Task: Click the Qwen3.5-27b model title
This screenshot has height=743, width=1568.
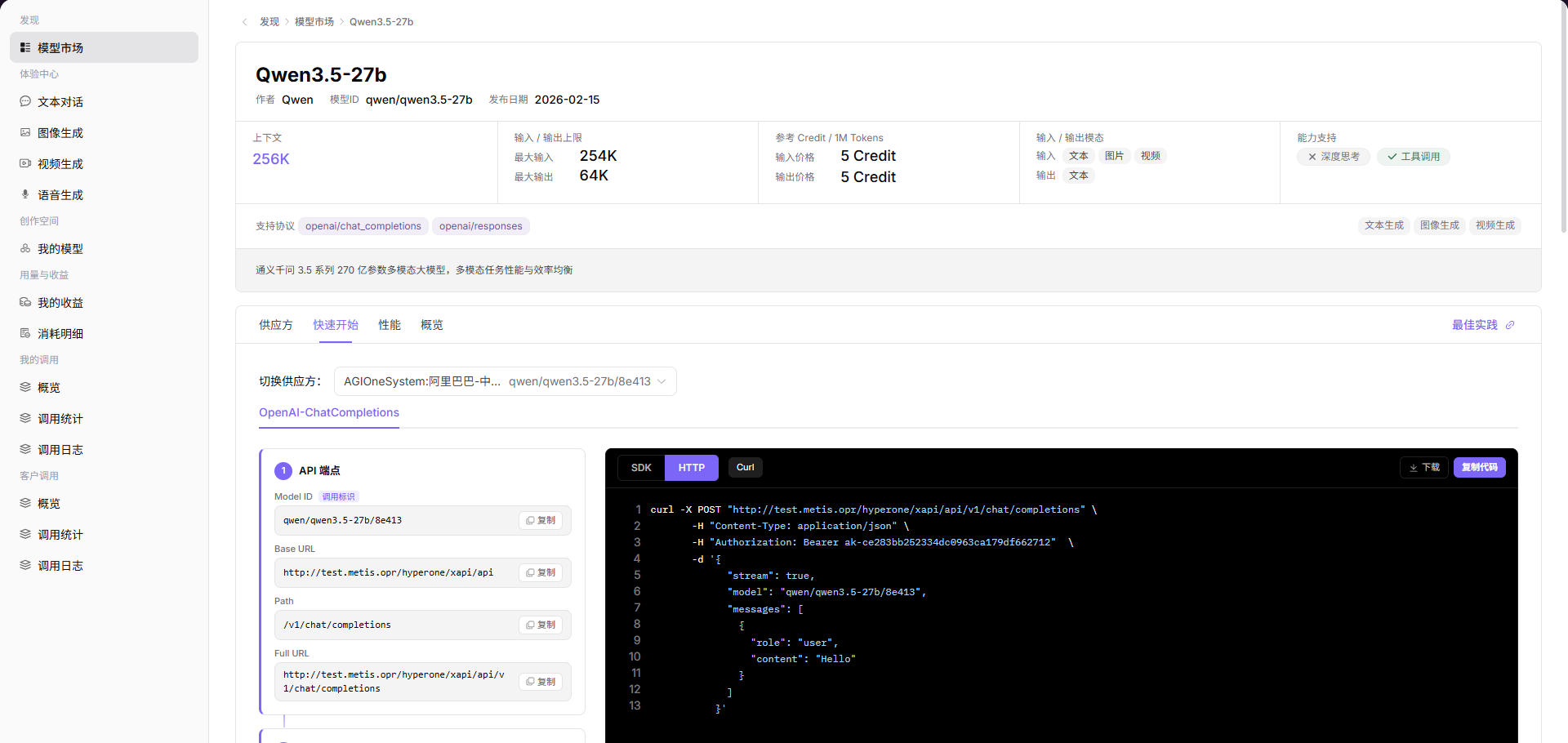Action: 321,74
